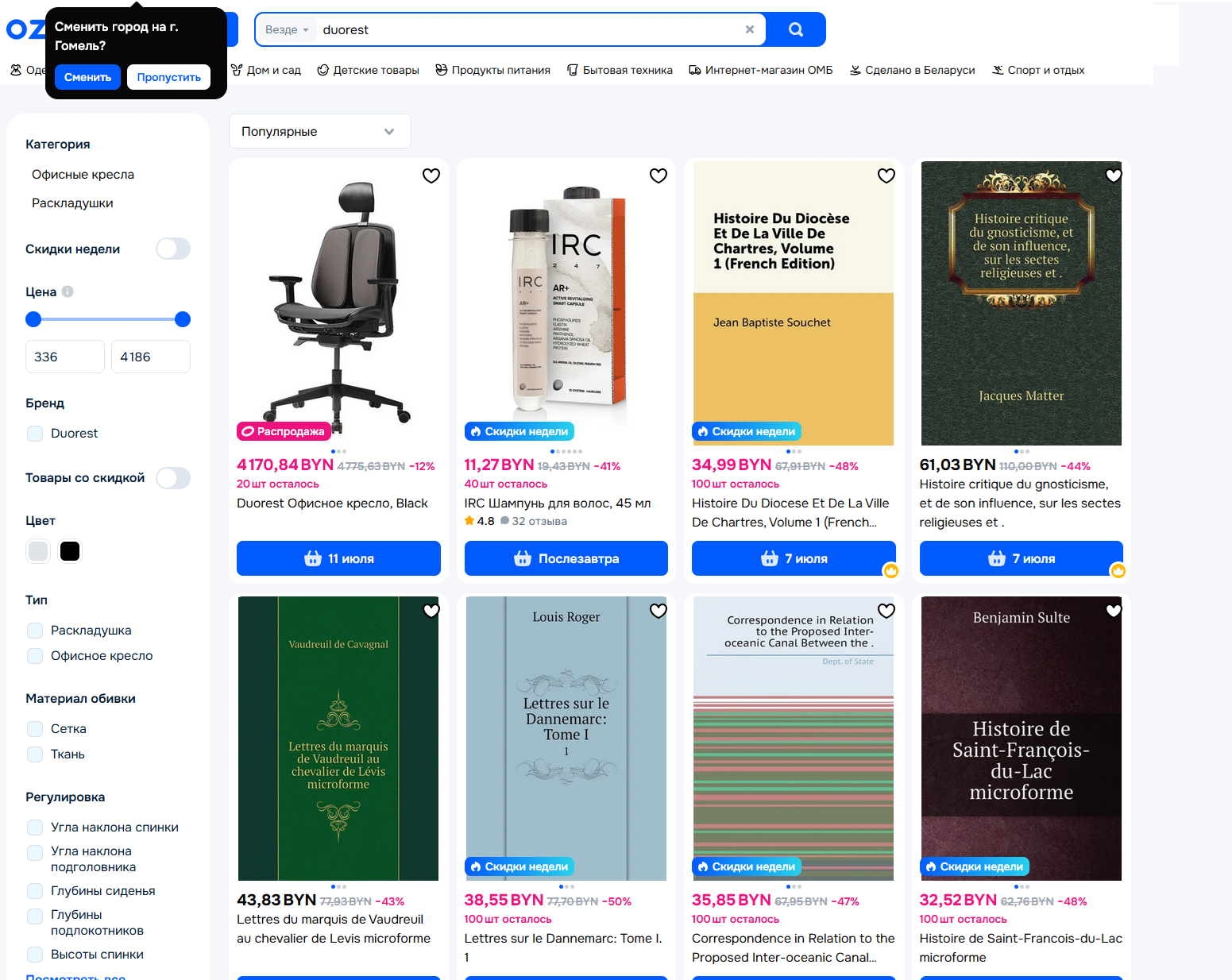Check the Ткань upholstery checkbox
The height and width of the screenshot is (980, 1232).
pyautogui.click(x=35, y=754)
